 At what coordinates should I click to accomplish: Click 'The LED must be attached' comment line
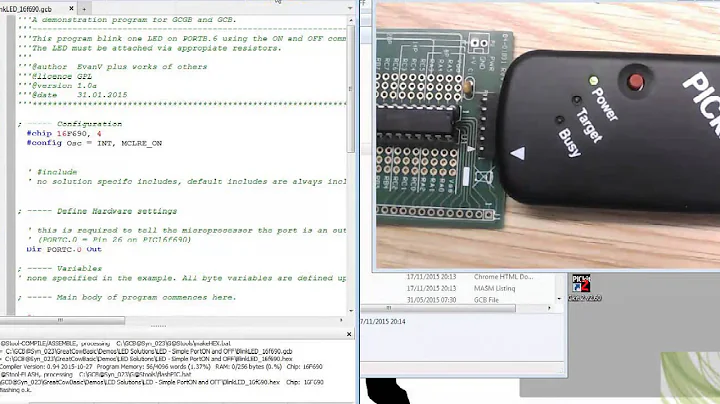150,48
